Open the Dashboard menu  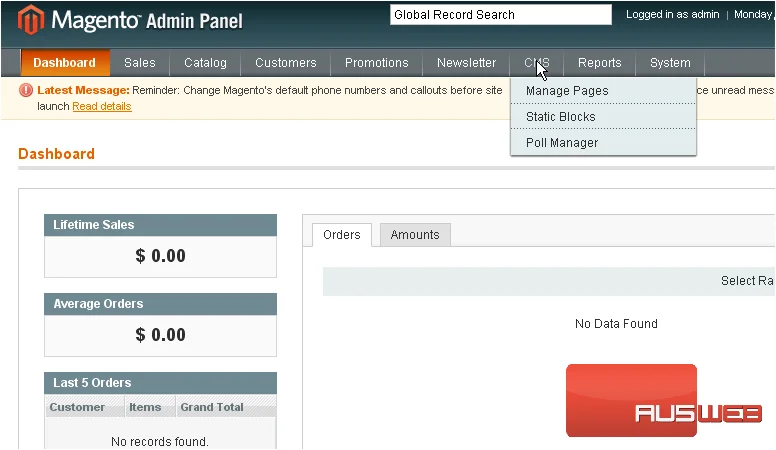click(x=64, y=63)
